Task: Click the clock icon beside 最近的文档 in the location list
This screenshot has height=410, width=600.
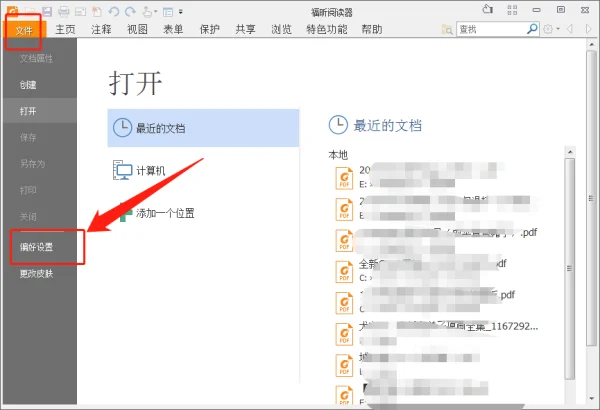Action: 122,127
